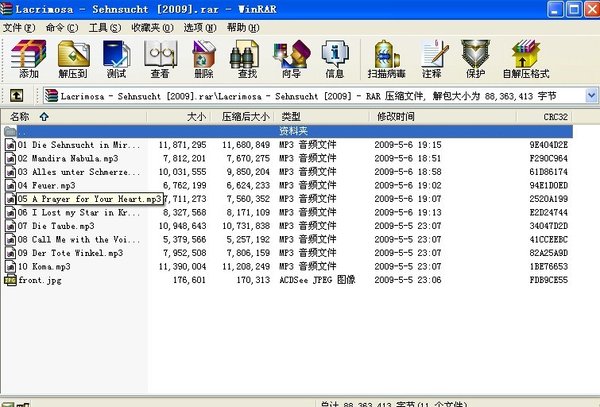Sort by the 名称 column header
600x407 pixels.
click(75, 117)
